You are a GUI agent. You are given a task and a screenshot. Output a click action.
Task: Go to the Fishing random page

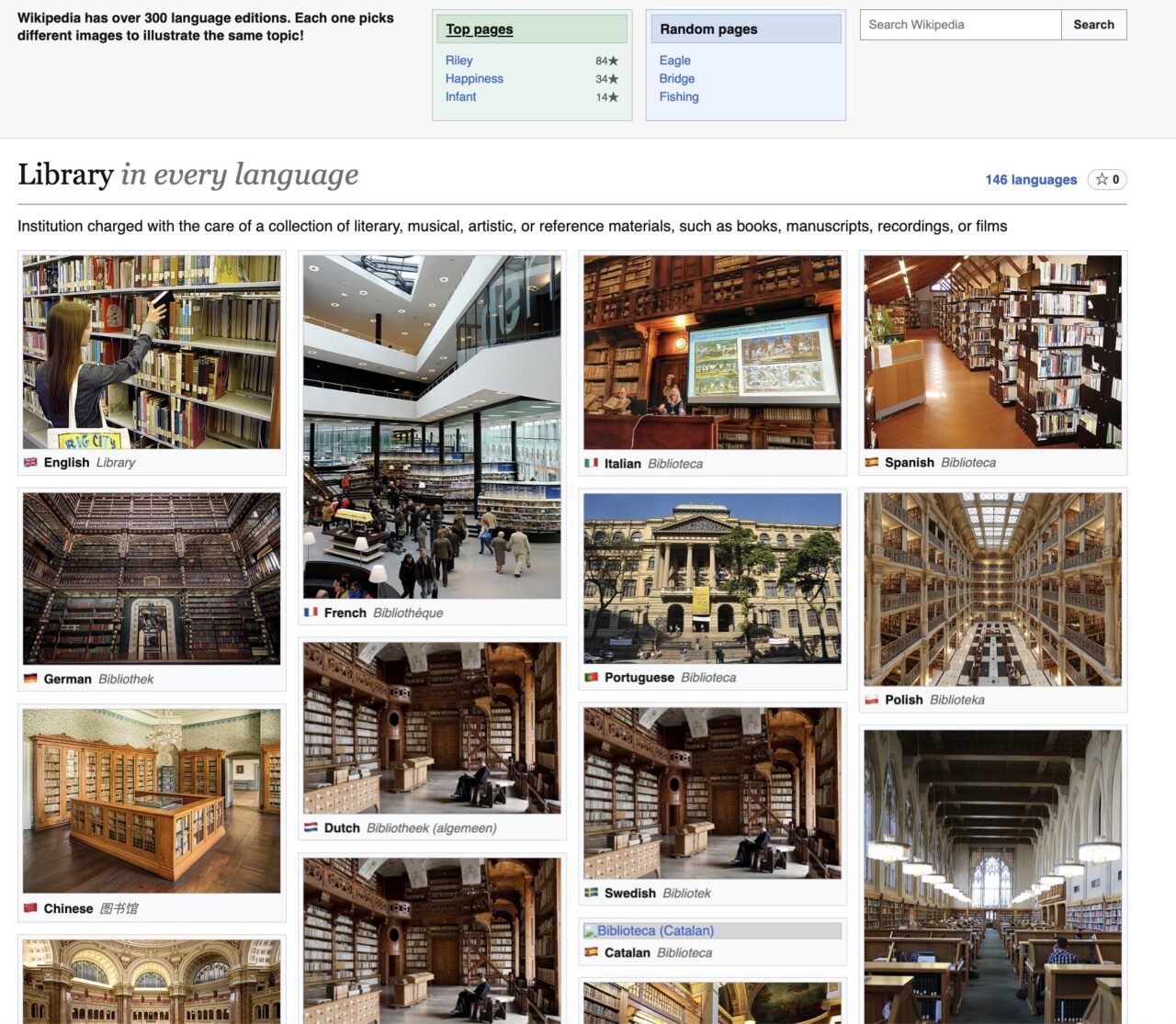coord(678,97)
